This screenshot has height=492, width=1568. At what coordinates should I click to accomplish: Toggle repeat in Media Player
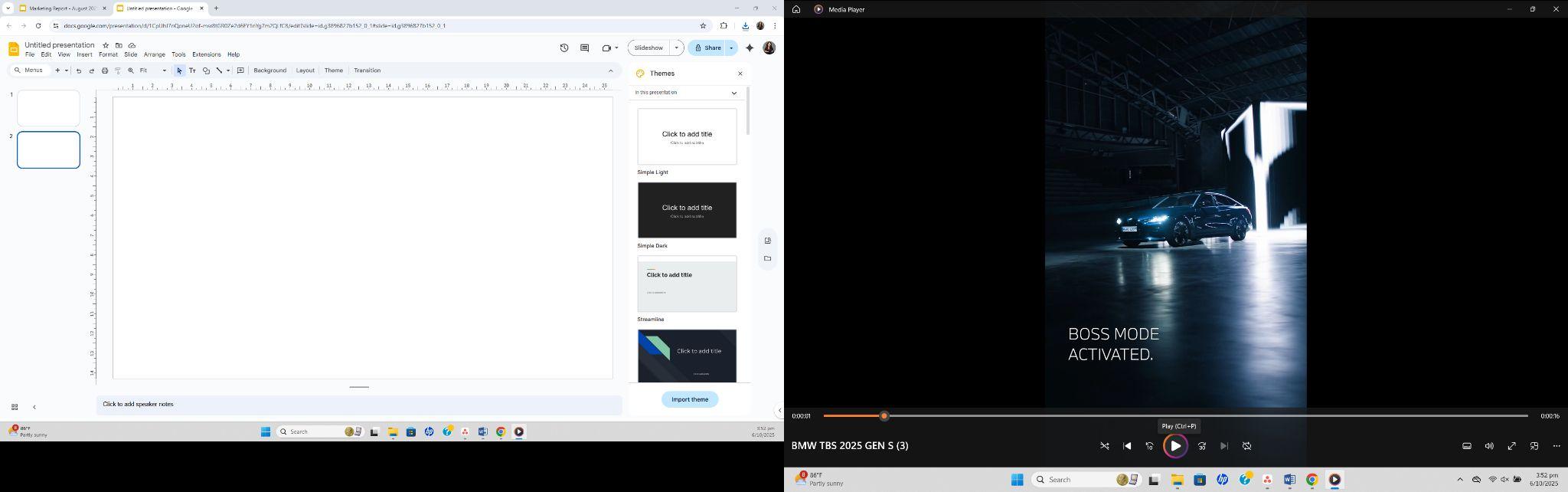click(x=1246, y=446)
